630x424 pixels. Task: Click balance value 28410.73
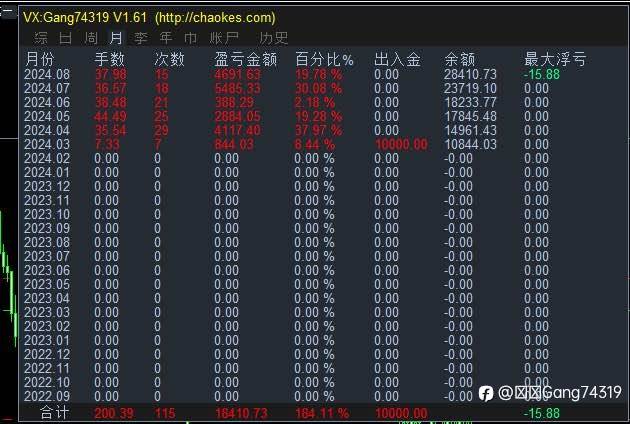click(470, 74)
